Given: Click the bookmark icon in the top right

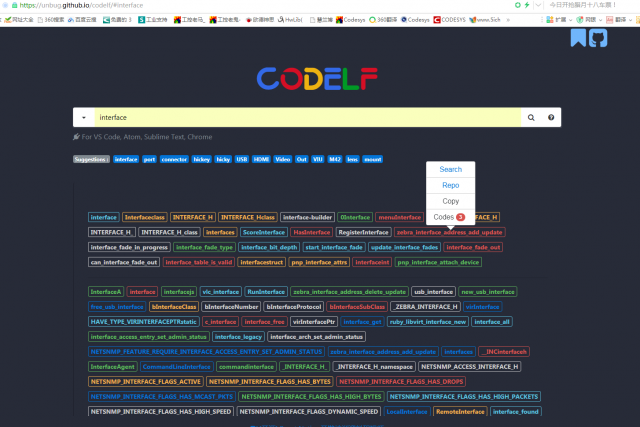Looking at the screenshot, I should pyautogui.click(x=578, y=38).
